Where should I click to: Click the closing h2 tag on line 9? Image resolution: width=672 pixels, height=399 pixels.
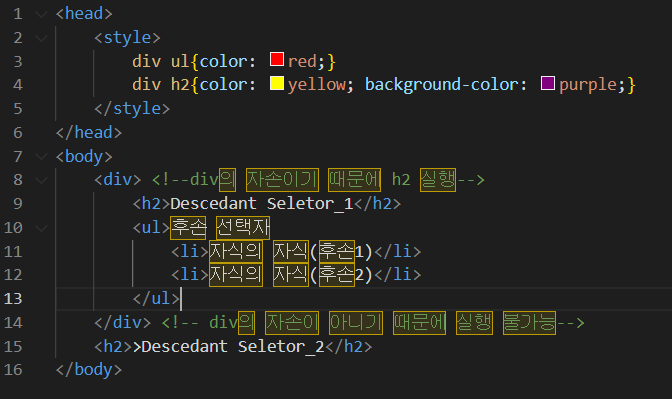click(x=378, y=204)
